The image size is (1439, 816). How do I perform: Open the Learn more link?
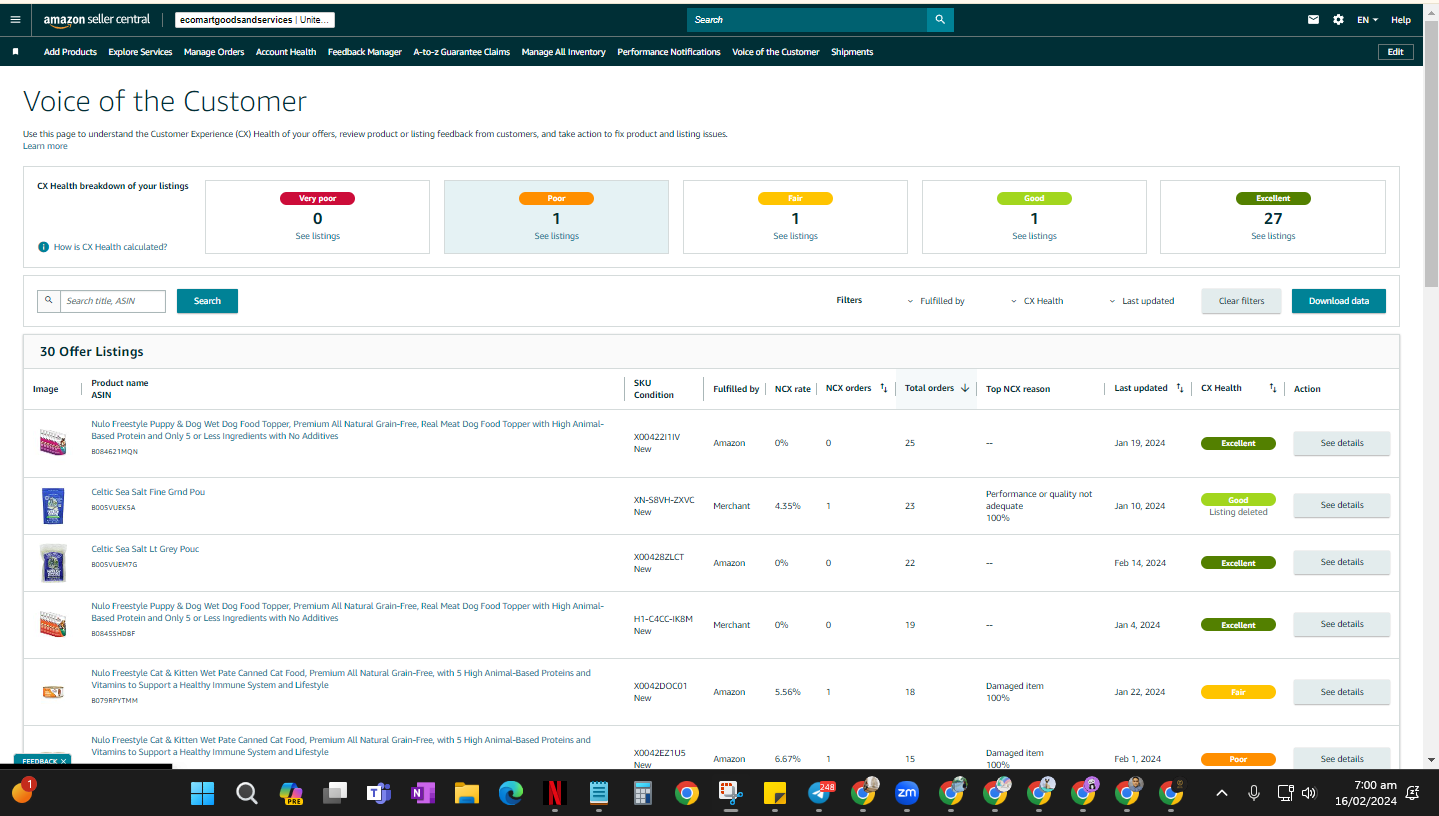45,146
